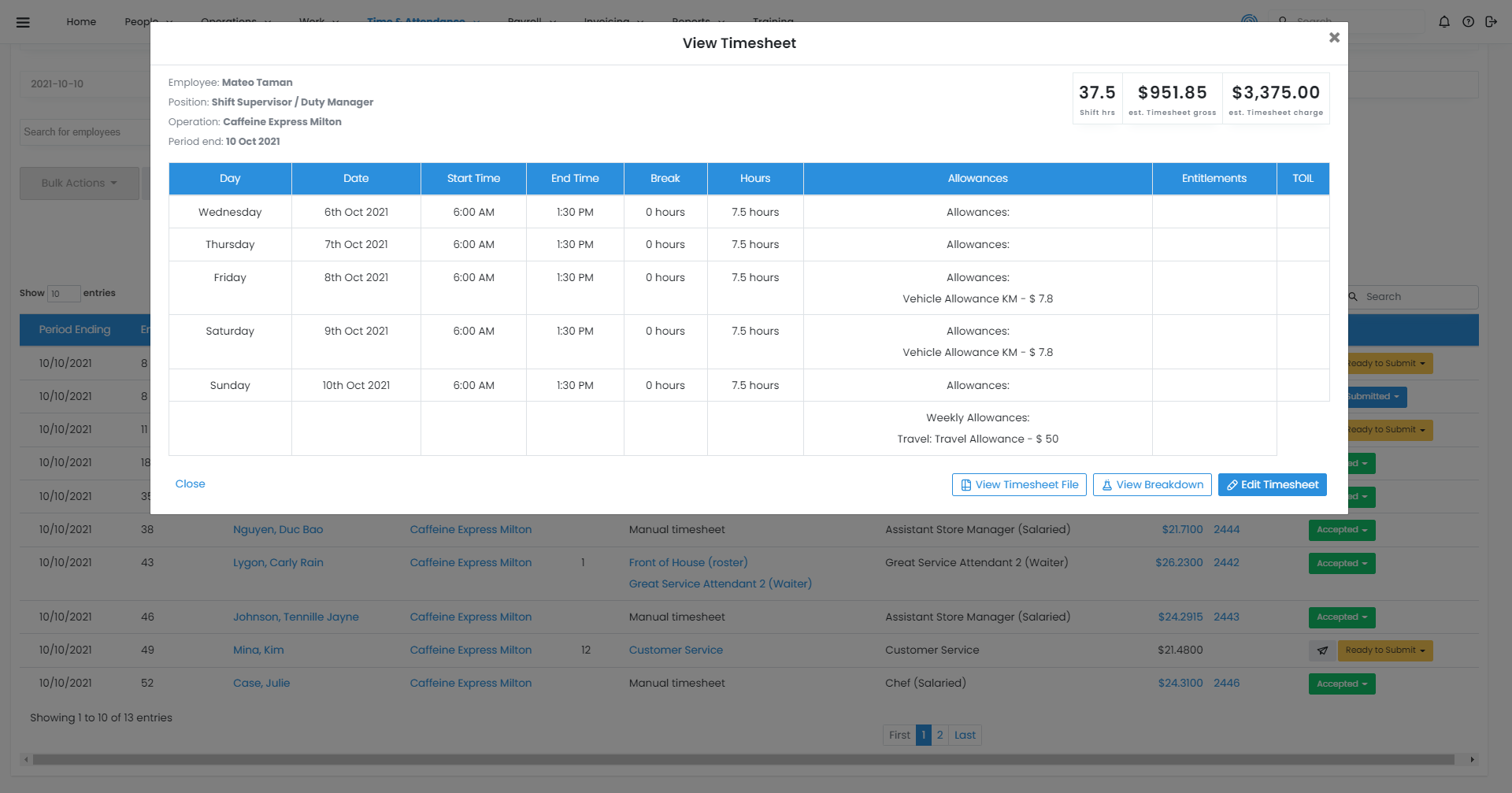The image size is (1512, 793).
Task: Expand Accepted dropdown for Nguyen, Duc Bao
Action: (x=1342, y=530)
